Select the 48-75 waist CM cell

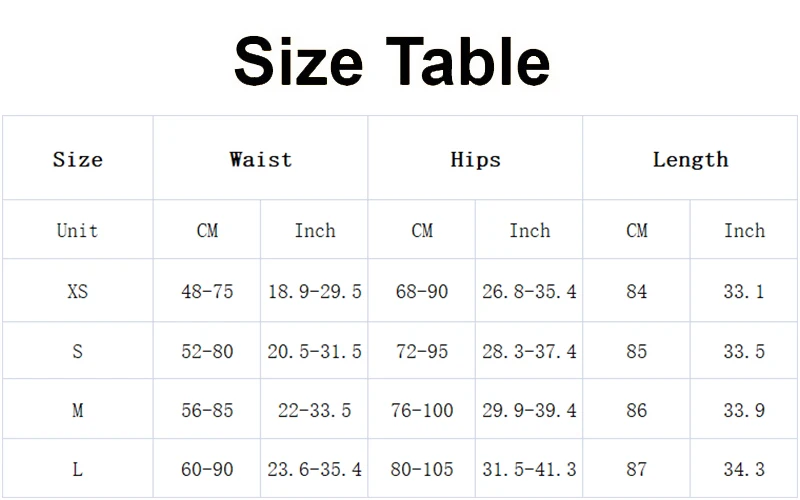click(x=207, y=291)
